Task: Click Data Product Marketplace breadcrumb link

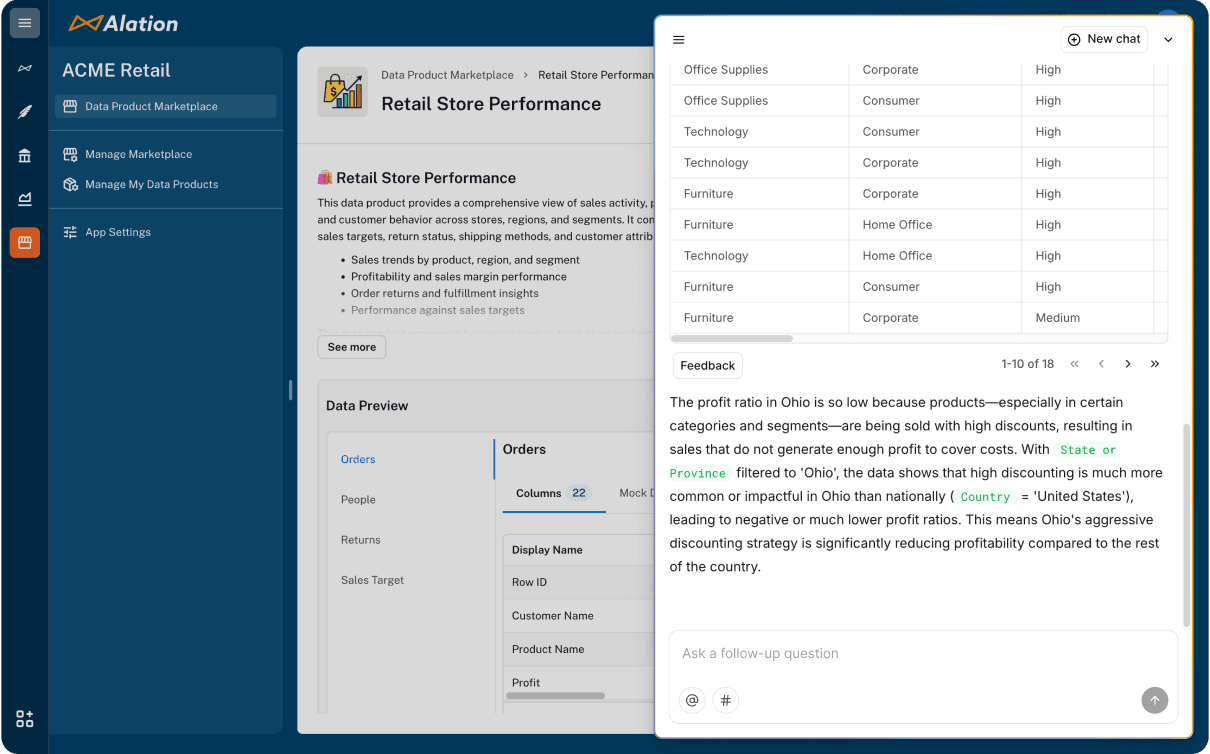Action: click(x=447, y=75)
